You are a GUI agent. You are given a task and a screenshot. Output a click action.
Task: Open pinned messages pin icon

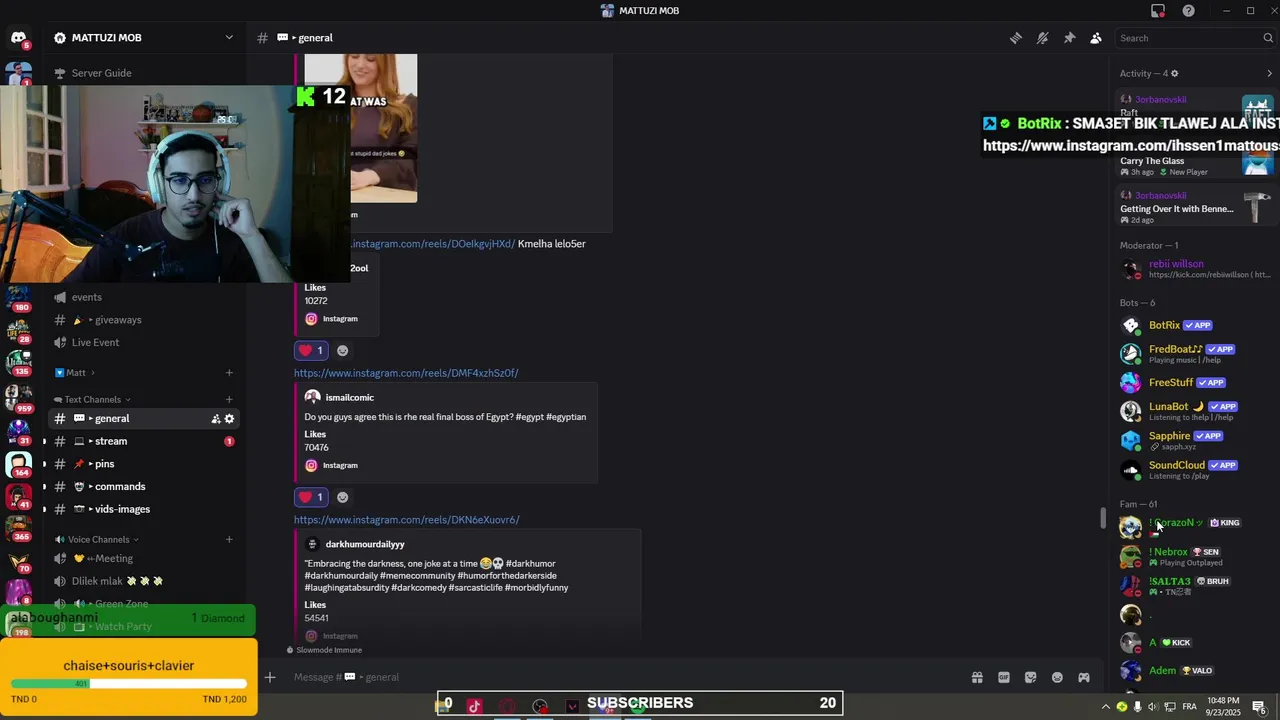pyautogui.click(x=1069, y=38)
